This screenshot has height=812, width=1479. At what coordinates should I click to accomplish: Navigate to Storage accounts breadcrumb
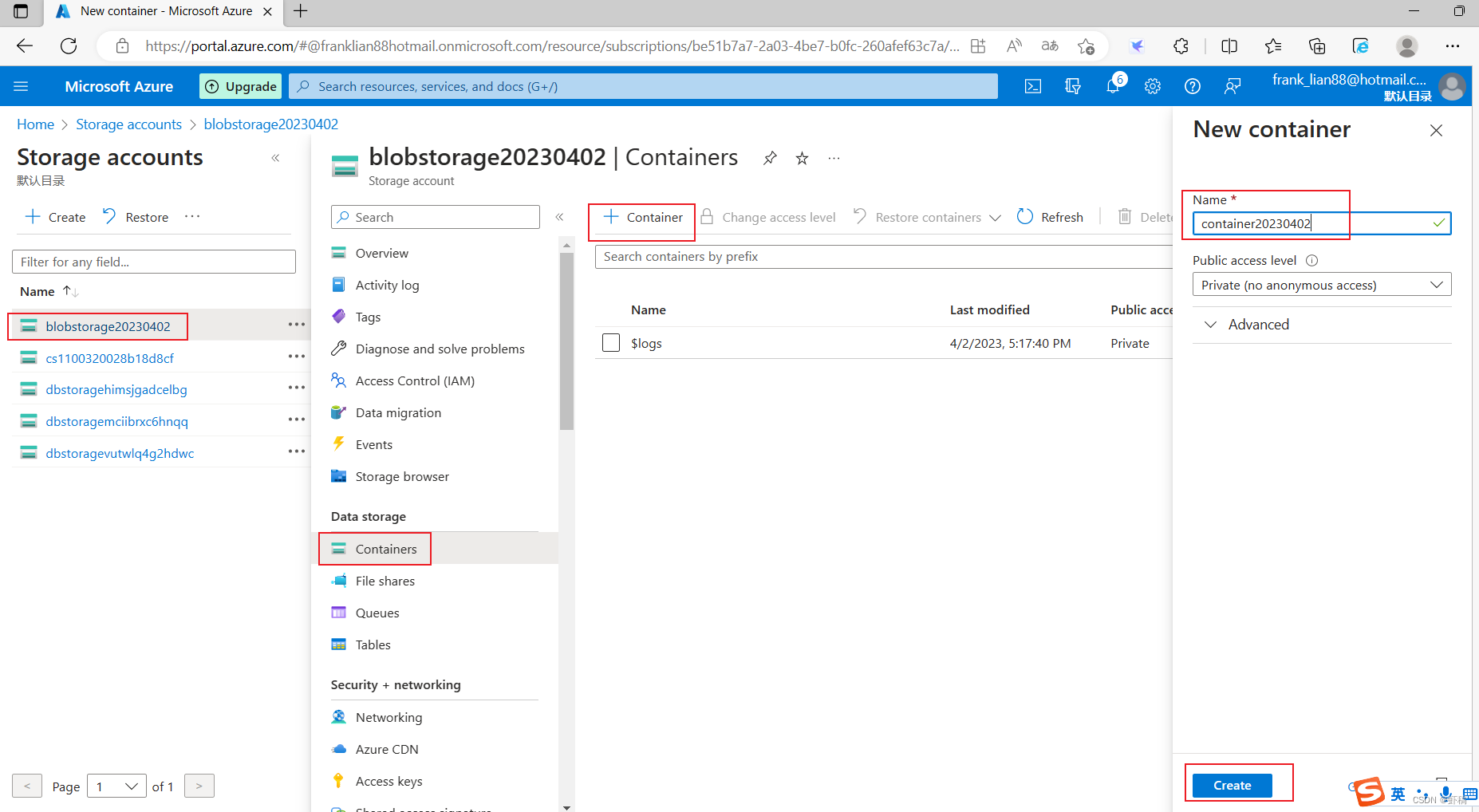click(128, 124)
